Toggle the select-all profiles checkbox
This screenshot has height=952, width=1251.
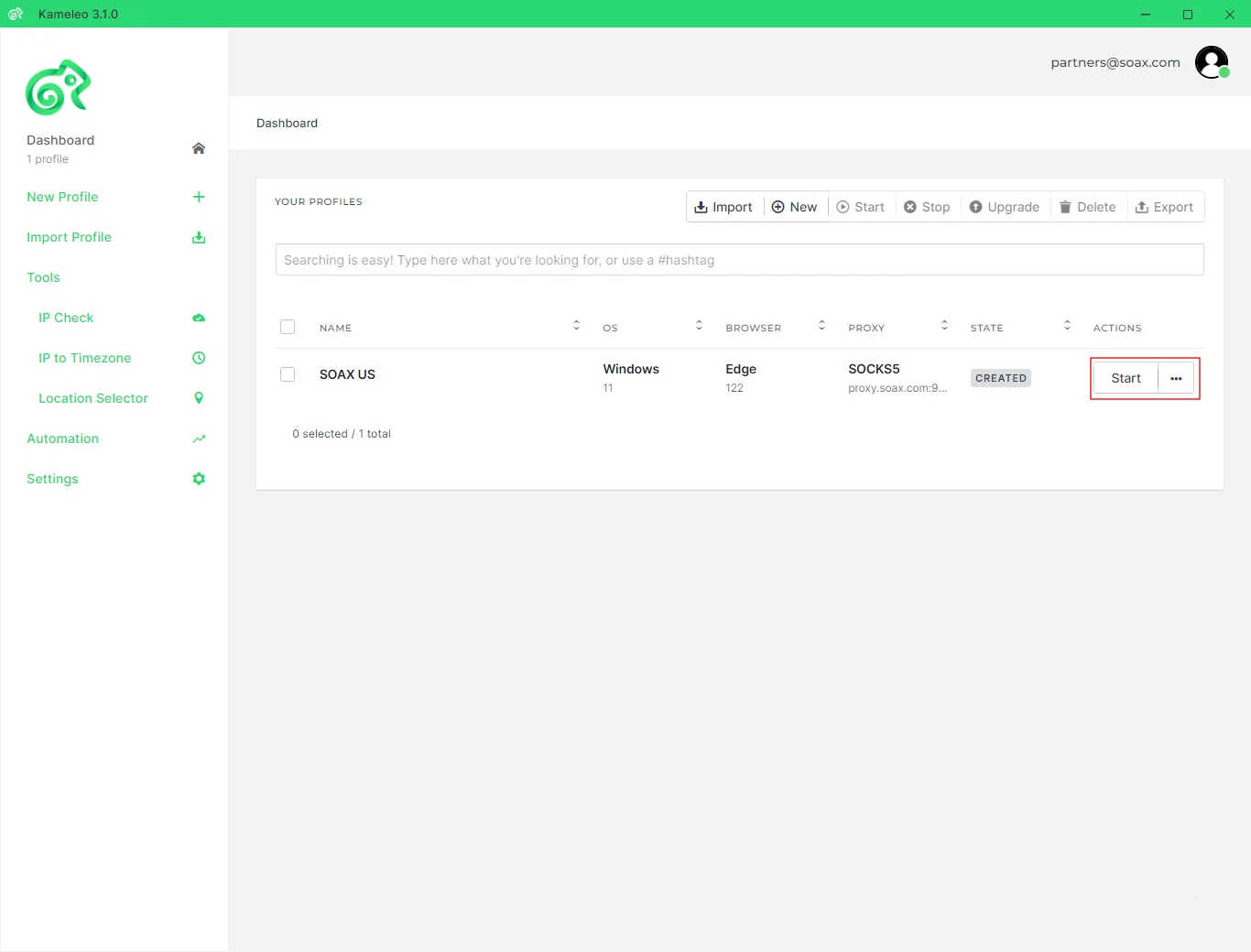(x=288, y=327)
